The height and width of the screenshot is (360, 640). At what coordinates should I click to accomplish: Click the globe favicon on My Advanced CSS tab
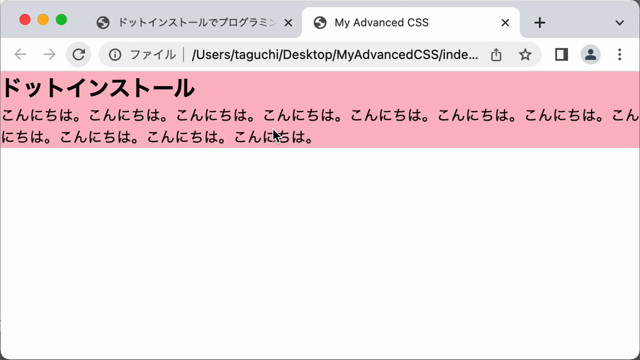[x=320, y=23]
